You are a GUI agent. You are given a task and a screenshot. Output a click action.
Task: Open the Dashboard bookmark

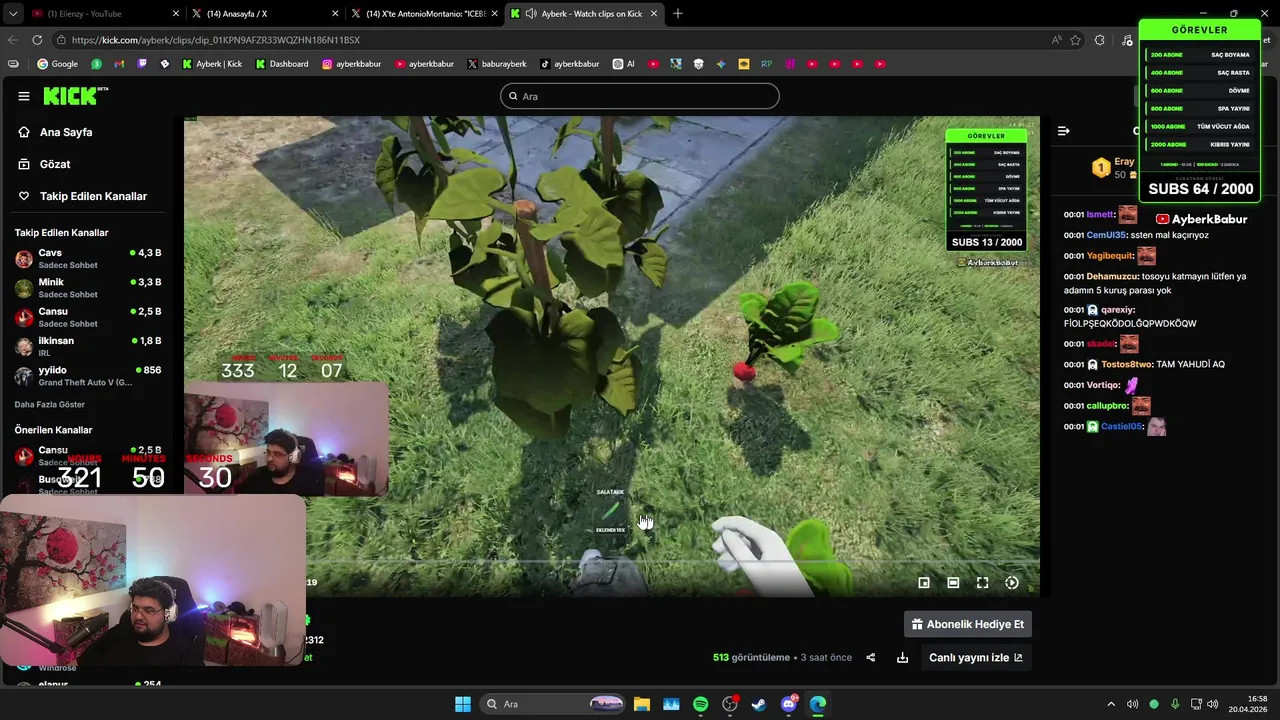point(282,64)
